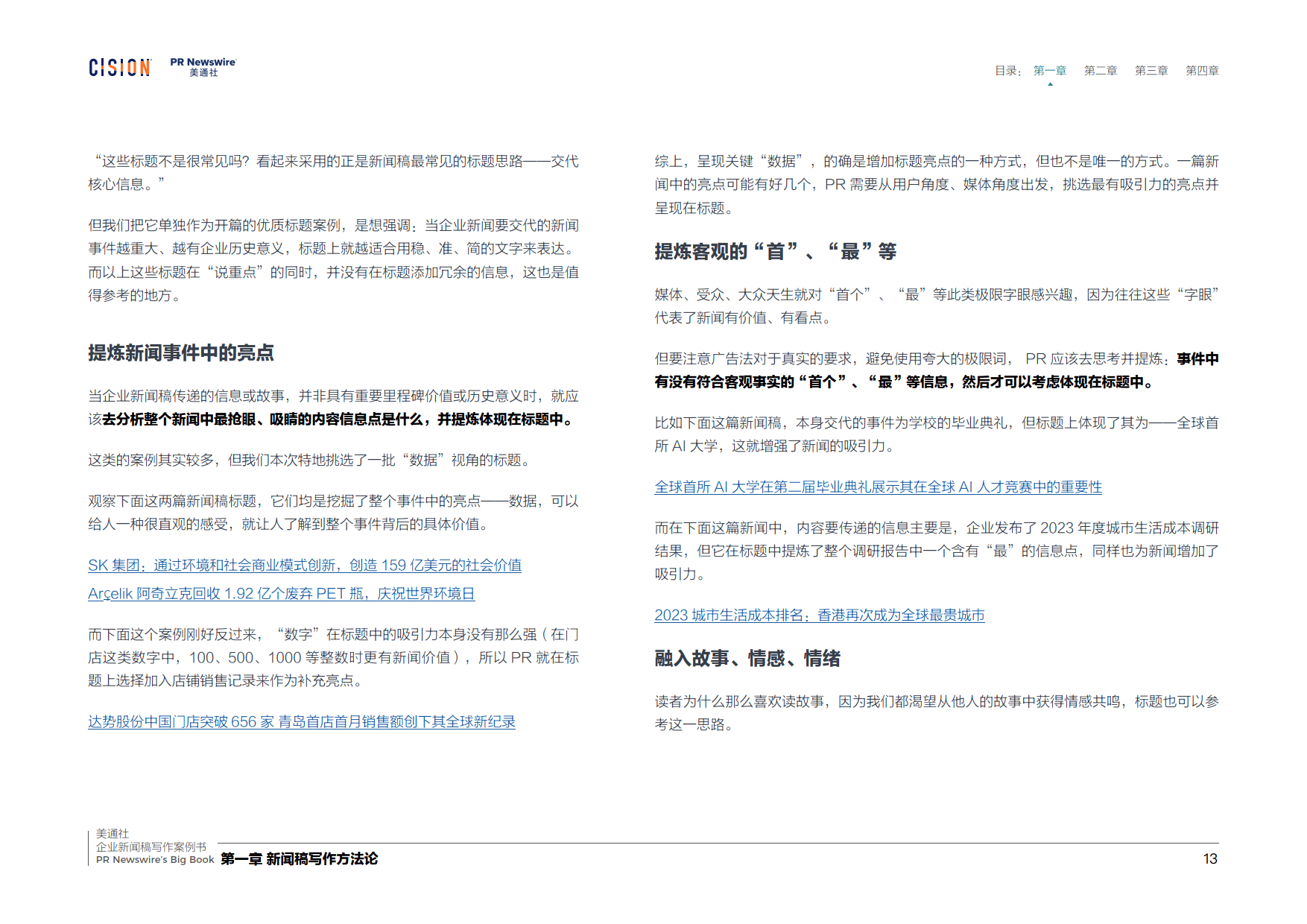Click the footer text PR Newswire's Big Book
This screenshot has height=924, width=1307.
(155, 860)
